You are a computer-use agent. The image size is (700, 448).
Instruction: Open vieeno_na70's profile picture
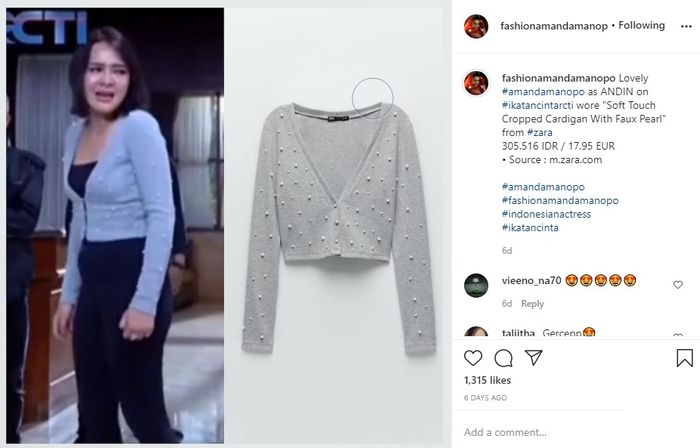(476, 285)
